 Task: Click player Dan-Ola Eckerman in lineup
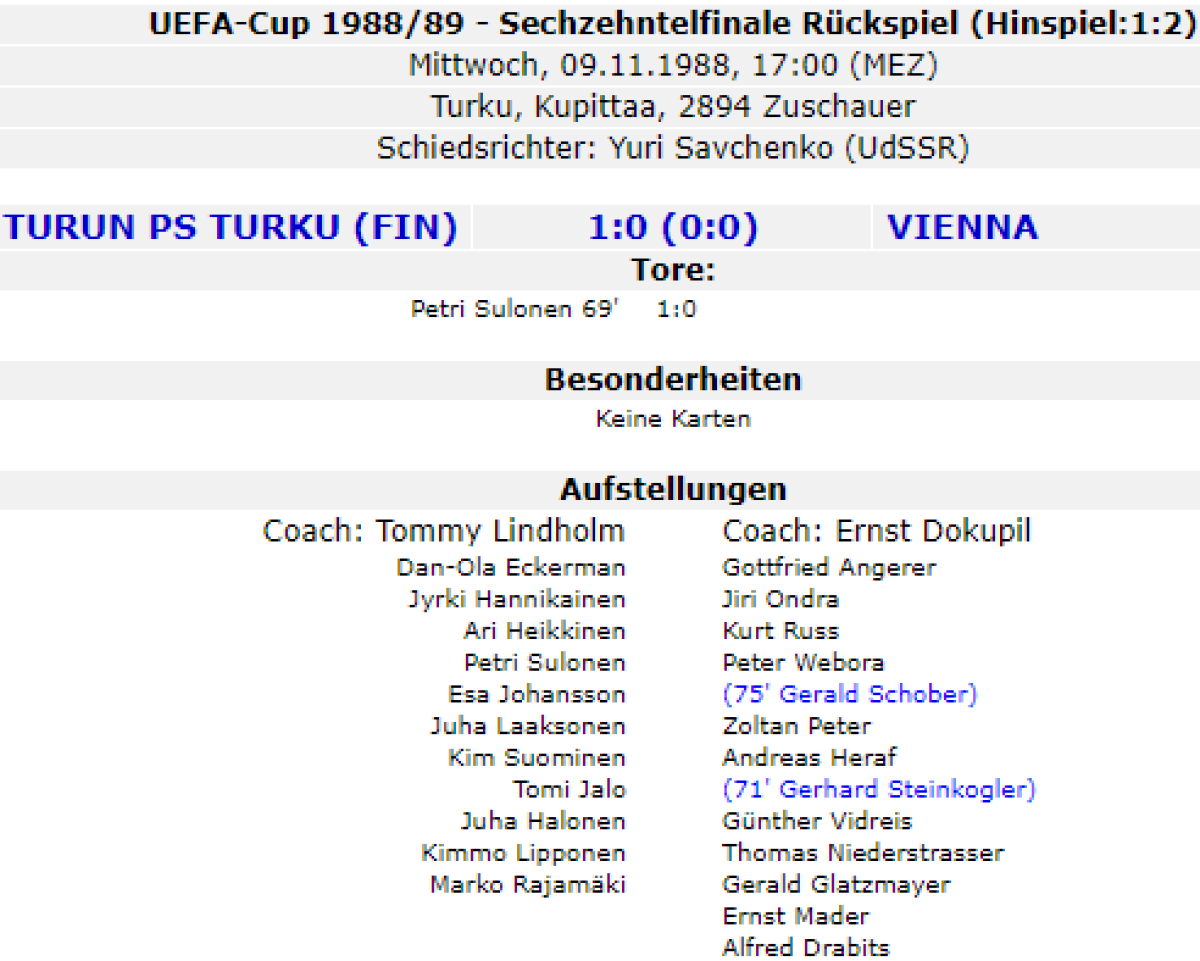(511, 567)
